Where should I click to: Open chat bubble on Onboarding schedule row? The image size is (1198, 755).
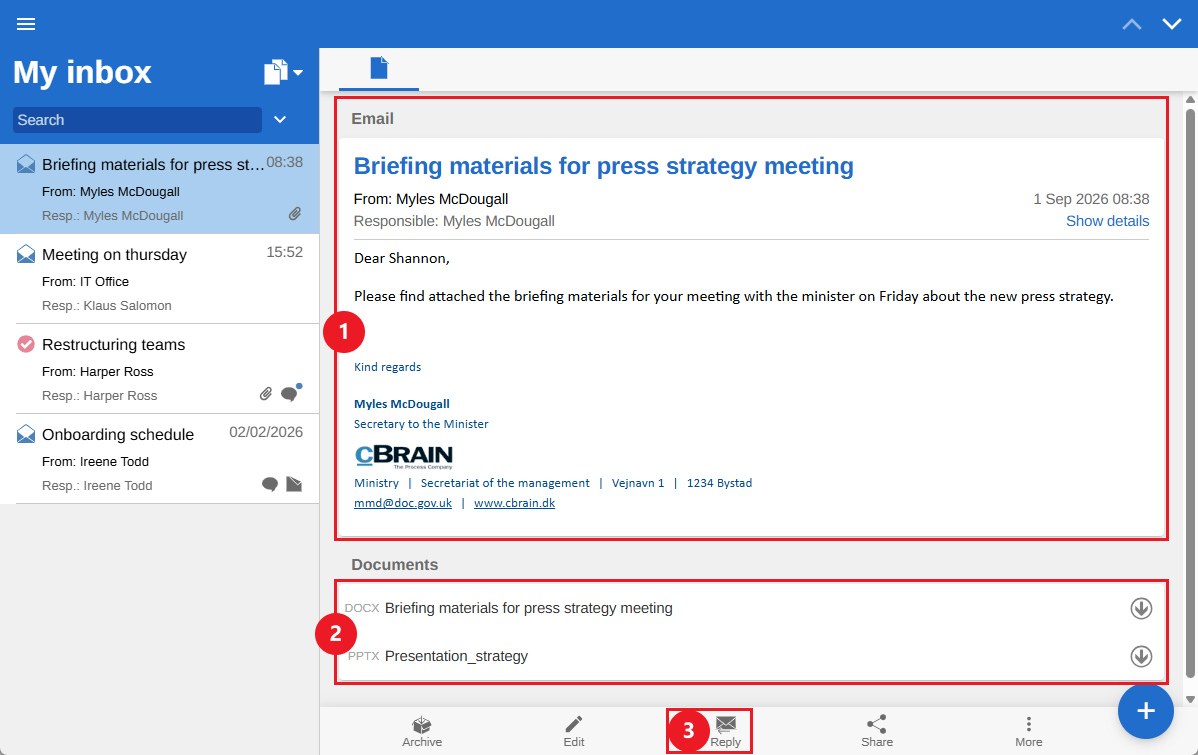[270, 484]
